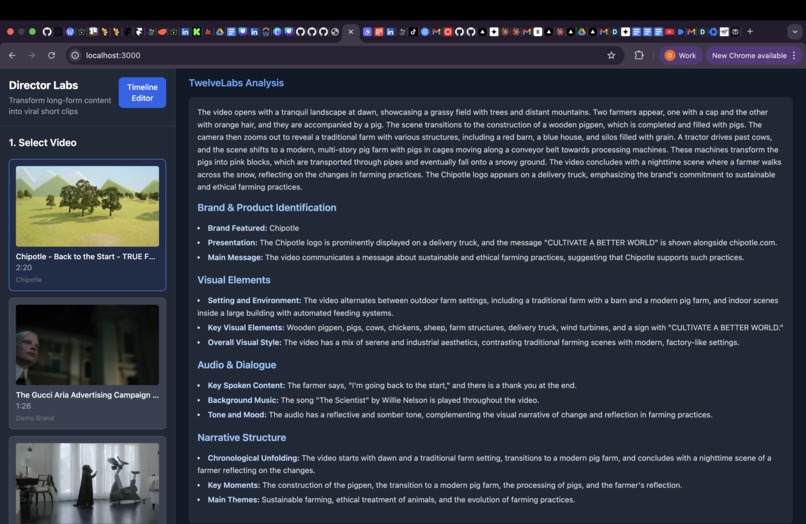Open a new tab with the plus icon
The width and height of the screenshot is (806, 524).
750,31
